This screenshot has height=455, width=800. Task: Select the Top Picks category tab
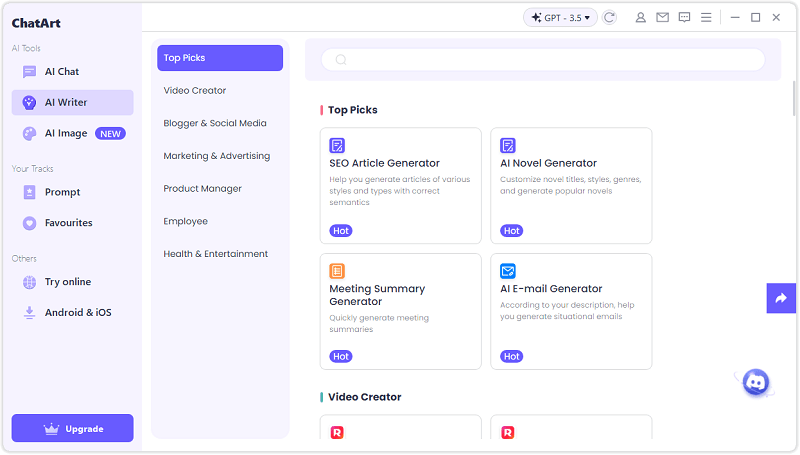pos(220,58)
